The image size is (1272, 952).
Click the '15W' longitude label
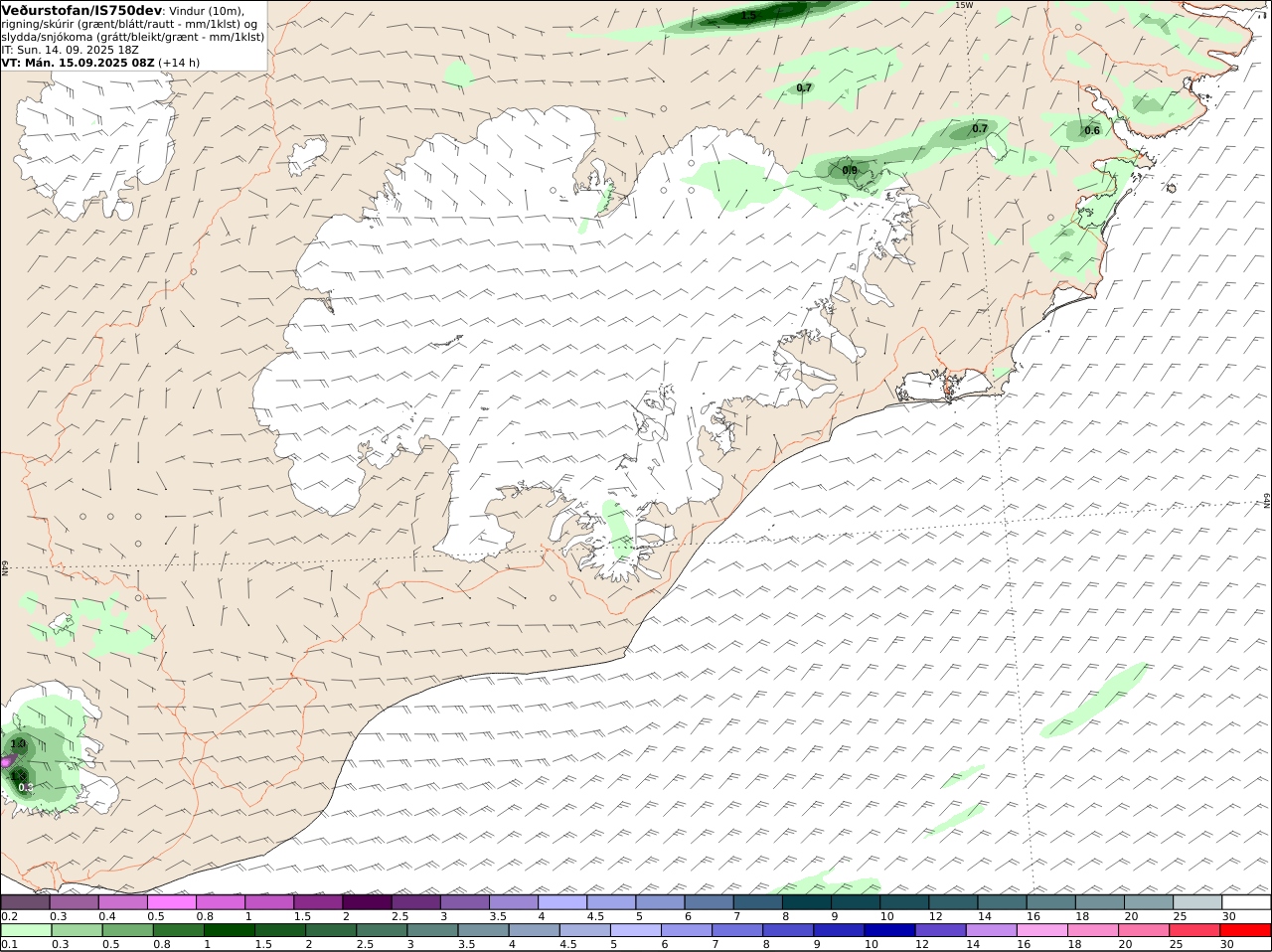pos(963,5)
